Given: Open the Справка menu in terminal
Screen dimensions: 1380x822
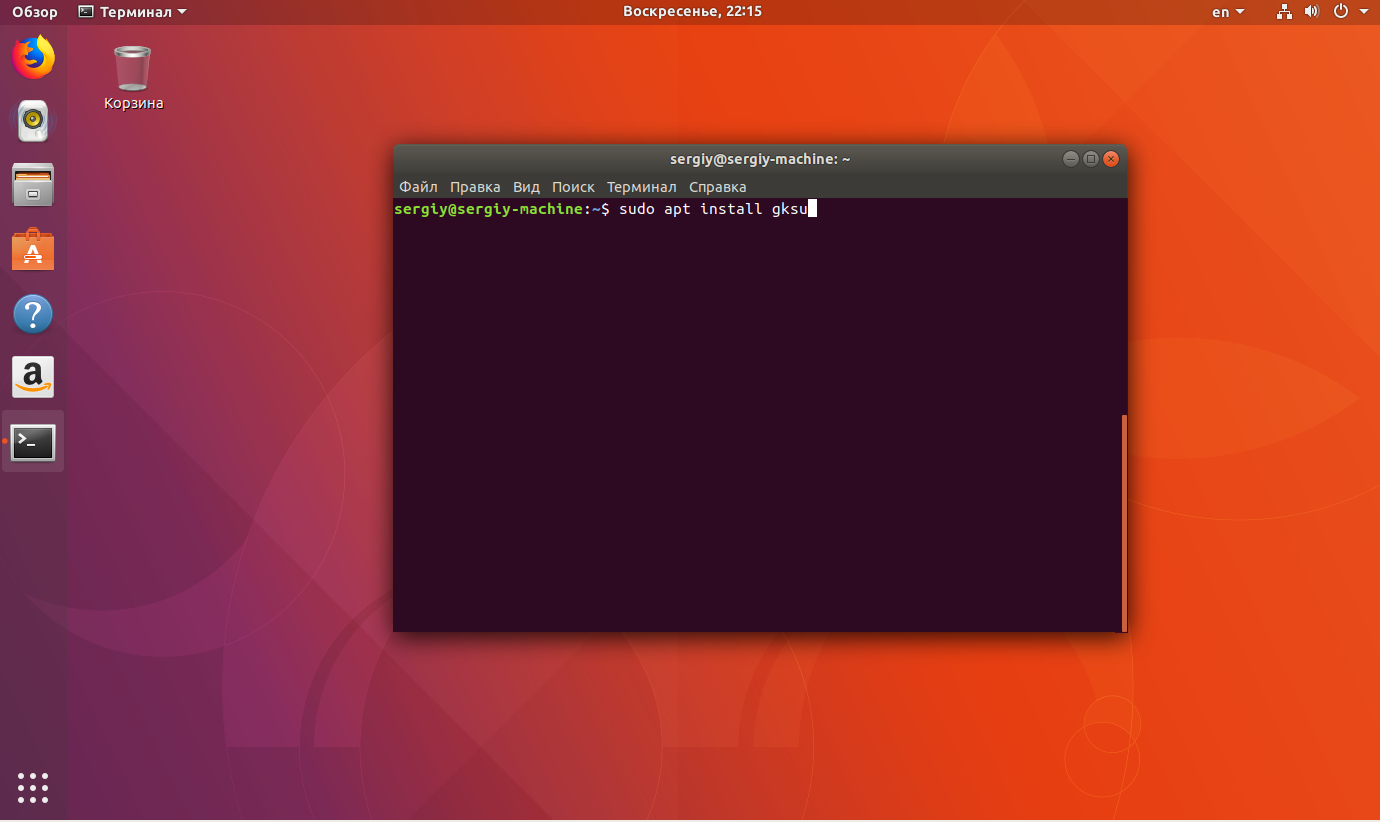Looking at the screenshot, I should pyautogui.click(x=717, y=187).
